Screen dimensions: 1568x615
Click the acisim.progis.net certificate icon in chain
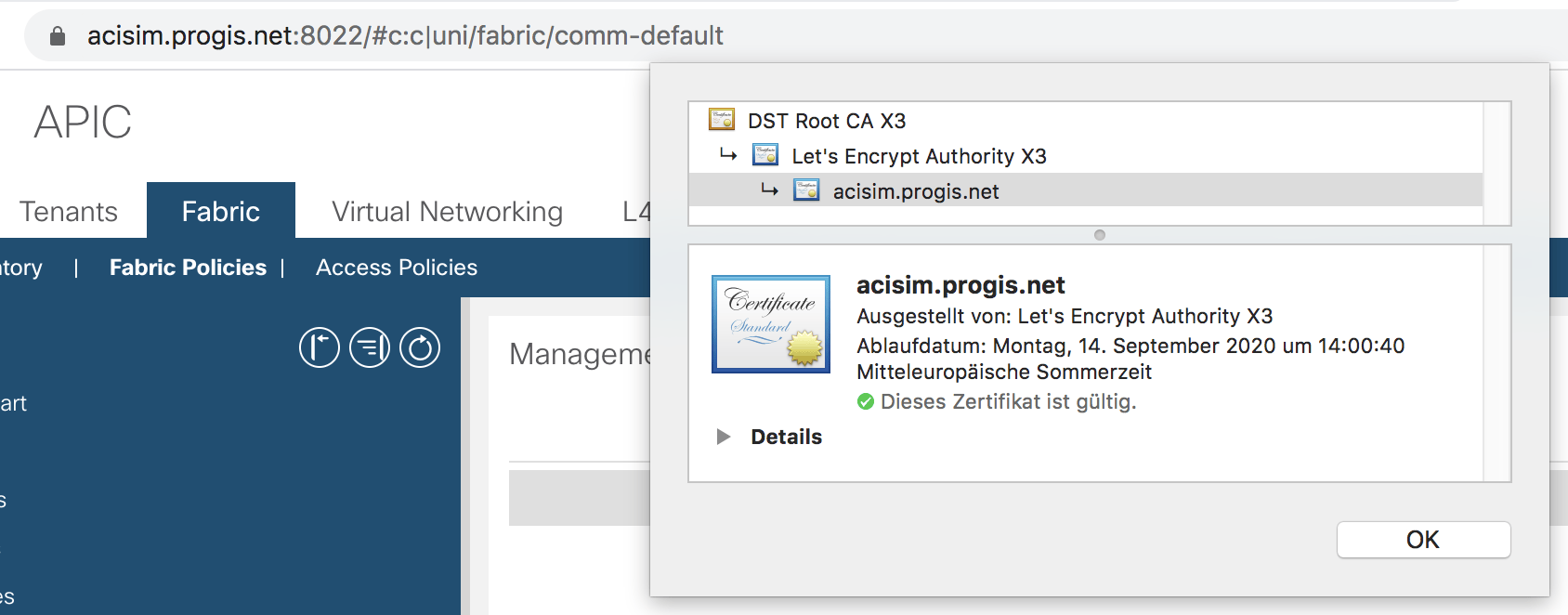pyautogui.click(x=806, y=190)
